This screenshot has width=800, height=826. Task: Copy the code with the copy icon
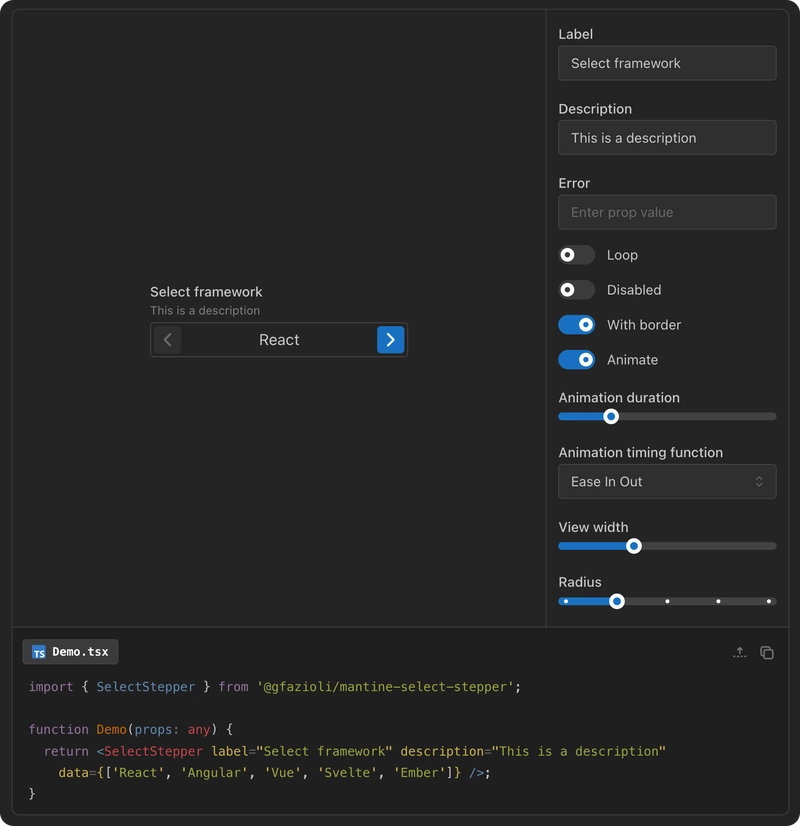click(x=767, y=653)
